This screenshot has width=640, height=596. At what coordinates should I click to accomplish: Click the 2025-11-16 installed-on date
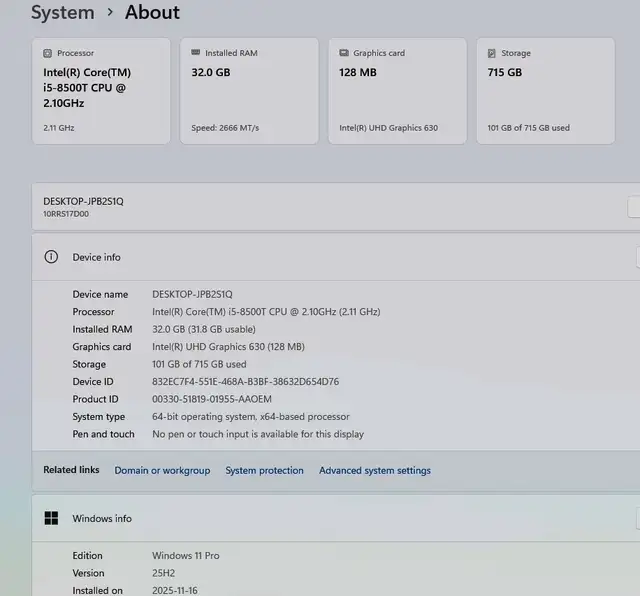pyautogui.click(x=175, y=590)
